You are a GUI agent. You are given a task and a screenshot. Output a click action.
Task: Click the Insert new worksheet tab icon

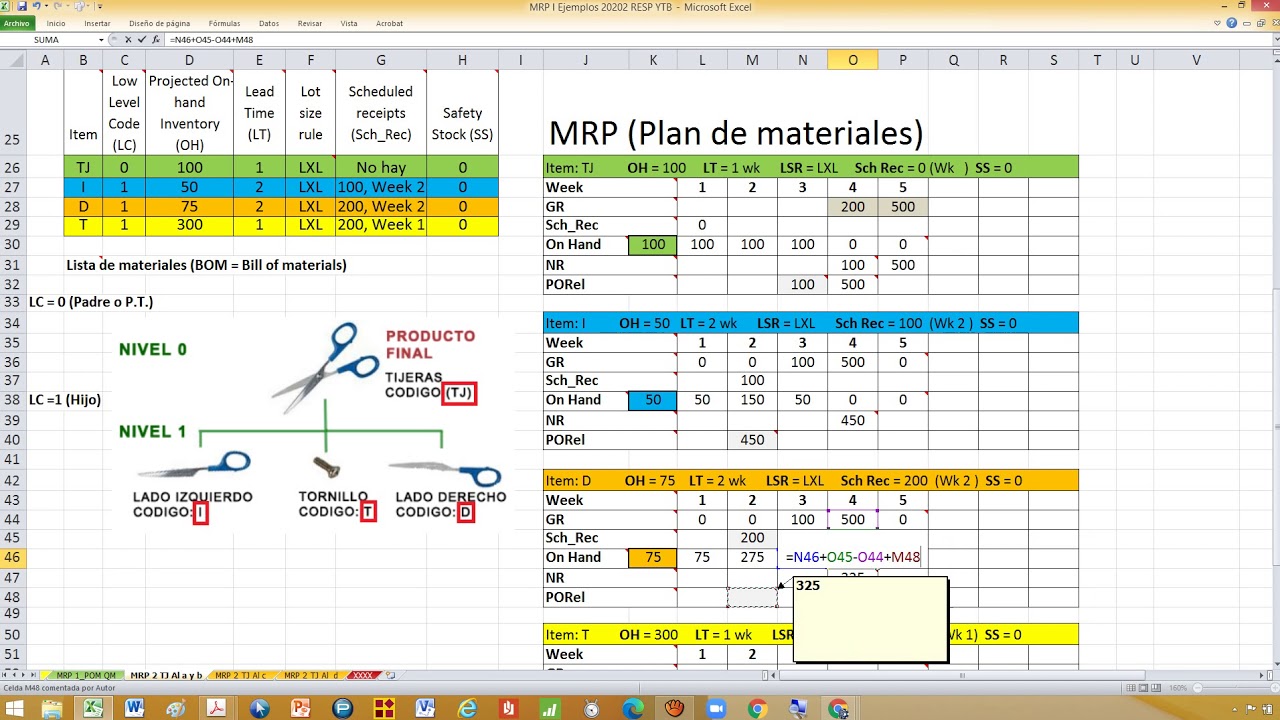pos(390,675)
